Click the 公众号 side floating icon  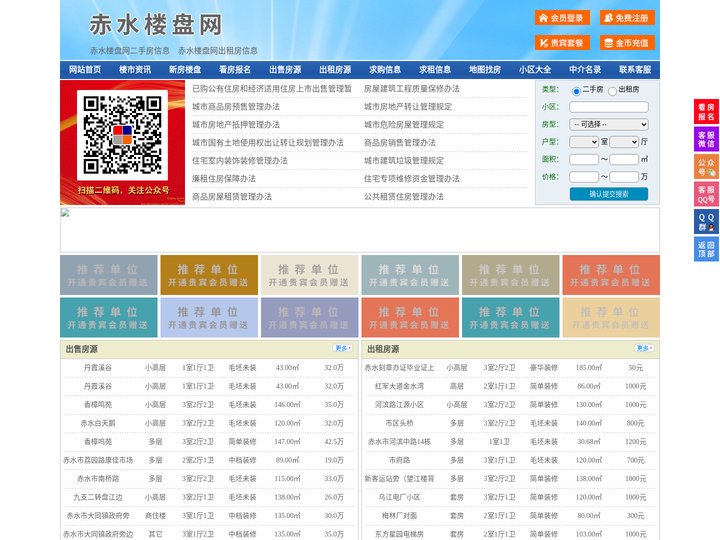(706, 167)
